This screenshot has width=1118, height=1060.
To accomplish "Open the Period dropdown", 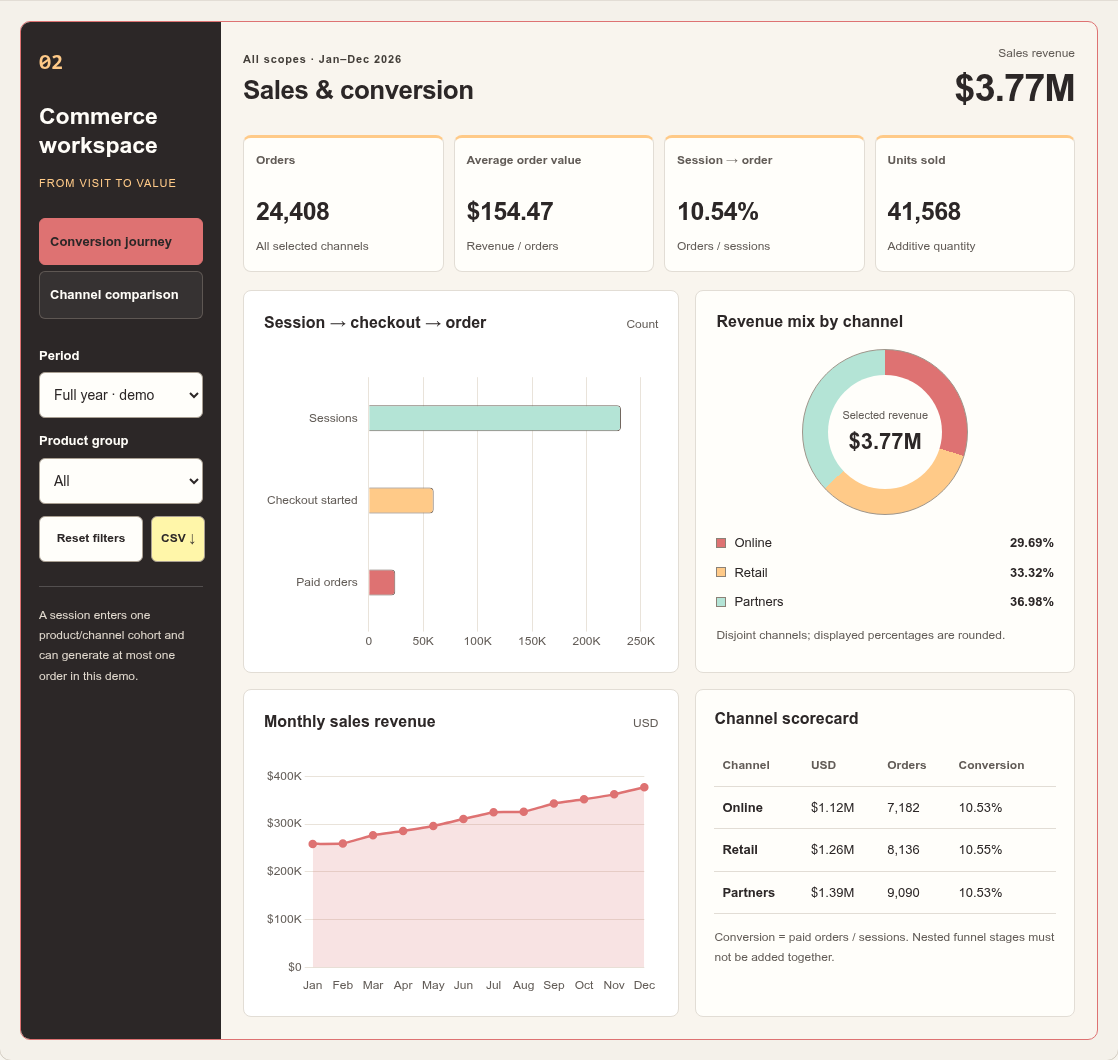I will click(120, 395).
